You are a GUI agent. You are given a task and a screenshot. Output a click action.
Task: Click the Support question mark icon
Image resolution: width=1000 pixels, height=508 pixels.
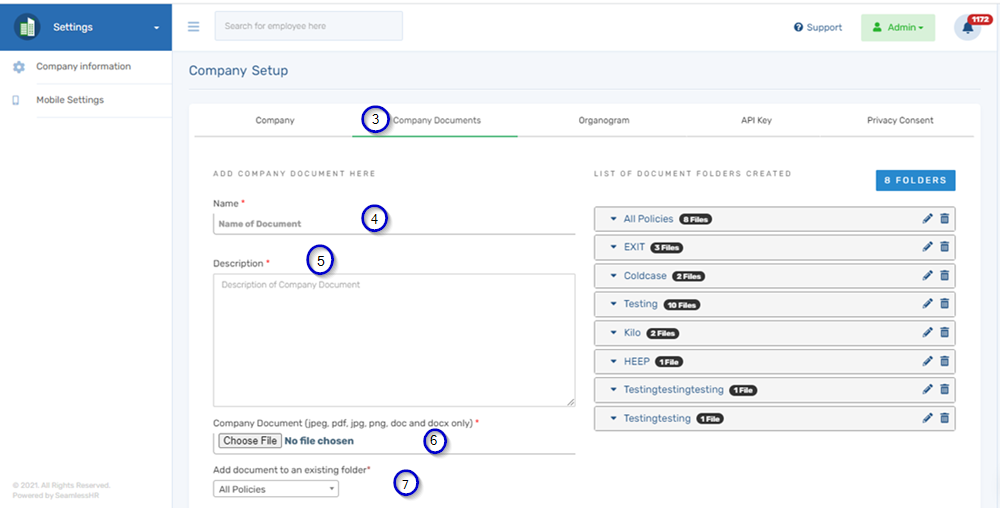point(798,27)
